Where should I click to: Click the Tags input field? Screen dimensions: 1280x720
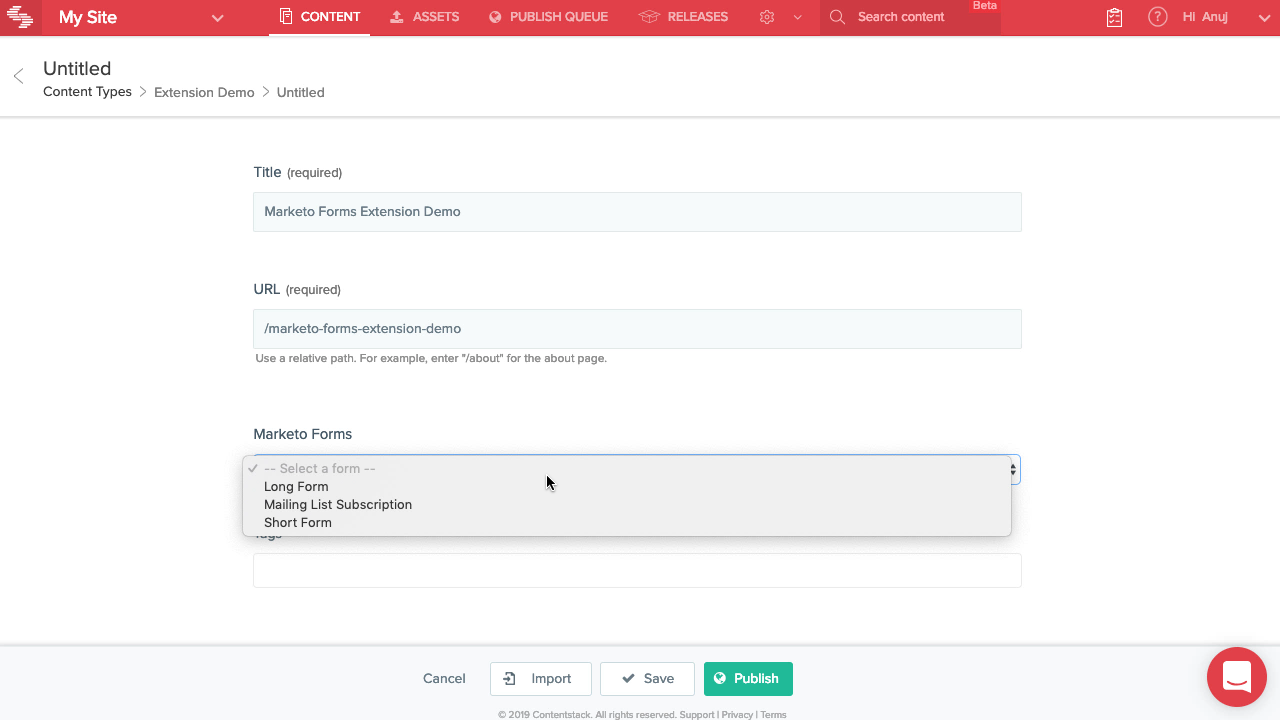tap(637, 571)
